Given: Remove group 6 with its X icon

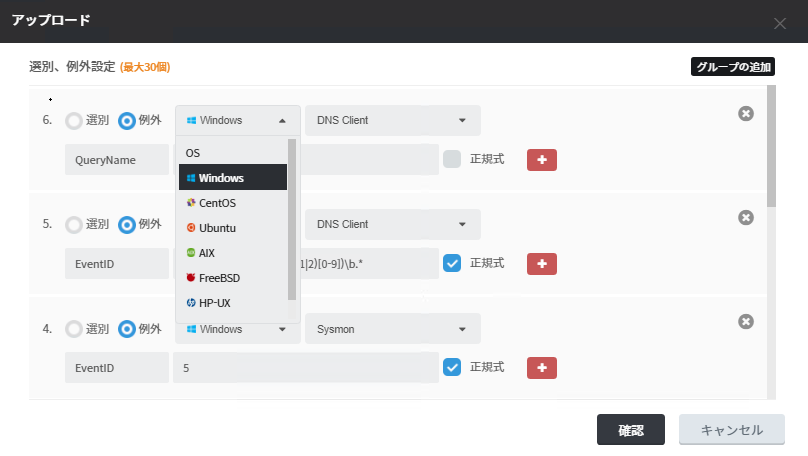Looking at the screenshot, I should point(745,114).
